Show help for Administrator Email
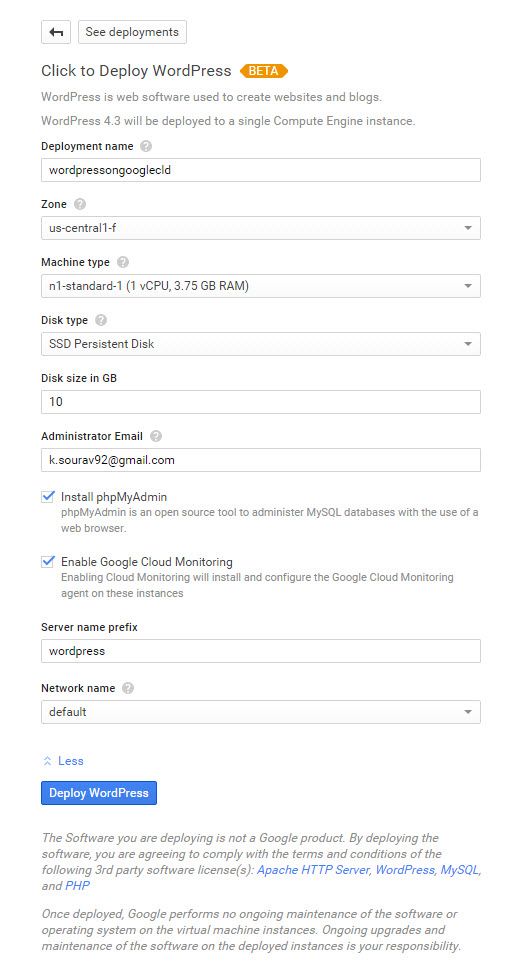The width and height of the screenshot is (522, 973). tap(156, 436)
